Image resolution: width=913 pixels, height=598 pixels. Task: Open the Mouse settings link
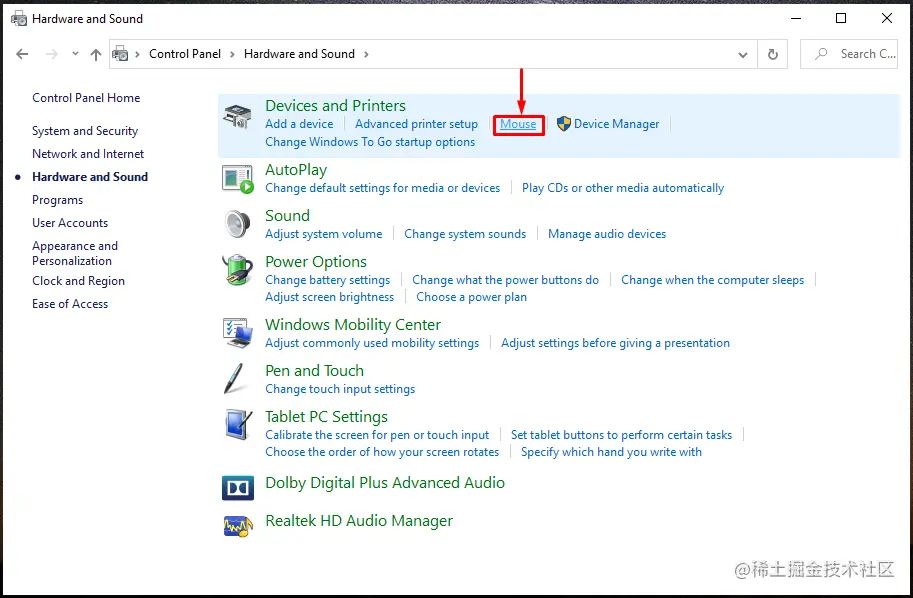pos(518,124)
